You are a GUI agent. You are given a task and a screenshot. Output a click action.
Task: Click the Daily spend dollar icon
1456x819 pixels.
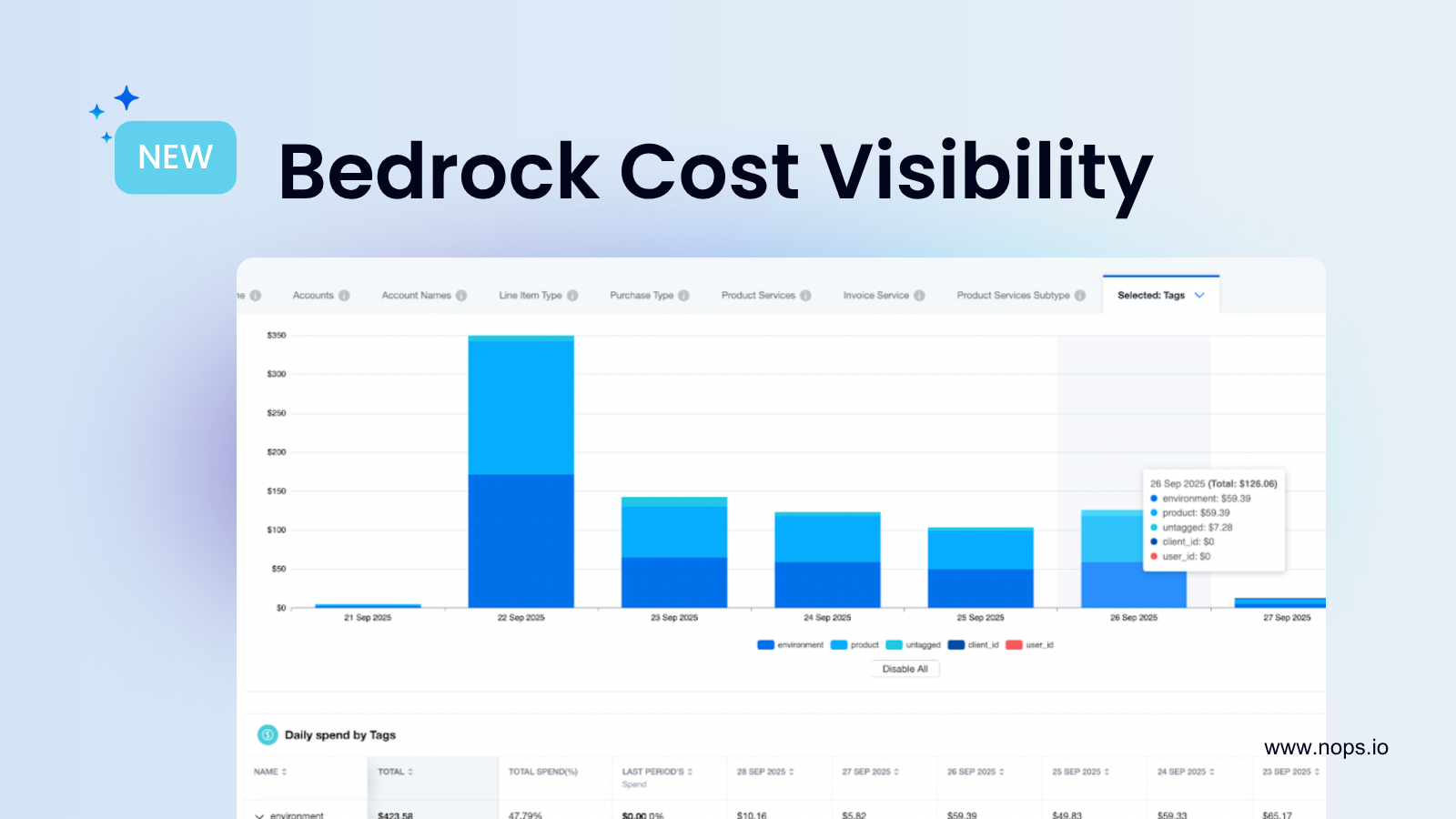pos(268,734)
